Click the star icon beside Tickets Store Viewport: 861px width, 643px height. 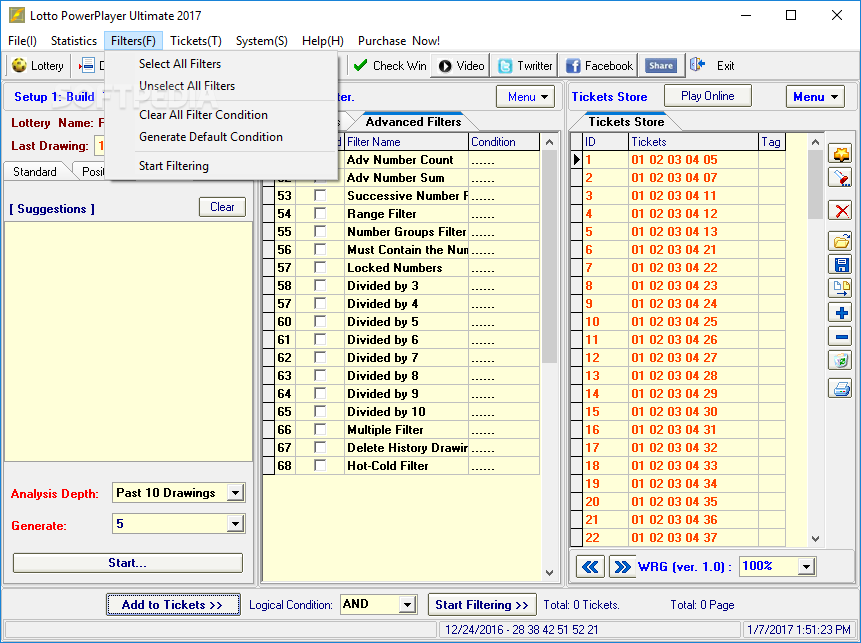(x=841, y=154)
